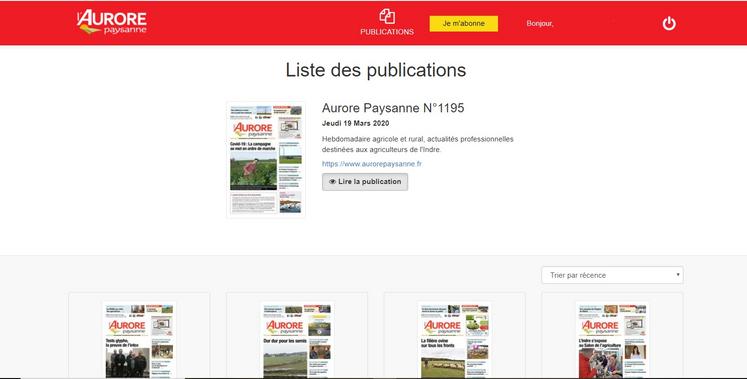Open the 'Tests glypho' issue cover
The image size is (747, 379).
tap(139, 340)
